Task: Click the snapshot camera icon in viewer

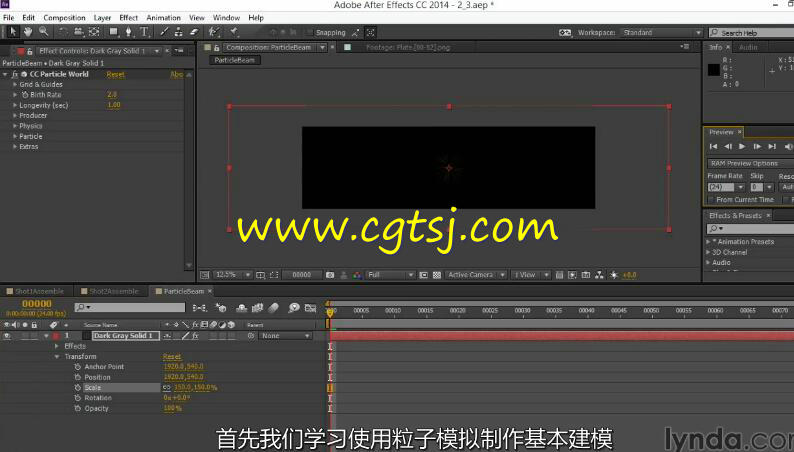Action: click(330, 275)
